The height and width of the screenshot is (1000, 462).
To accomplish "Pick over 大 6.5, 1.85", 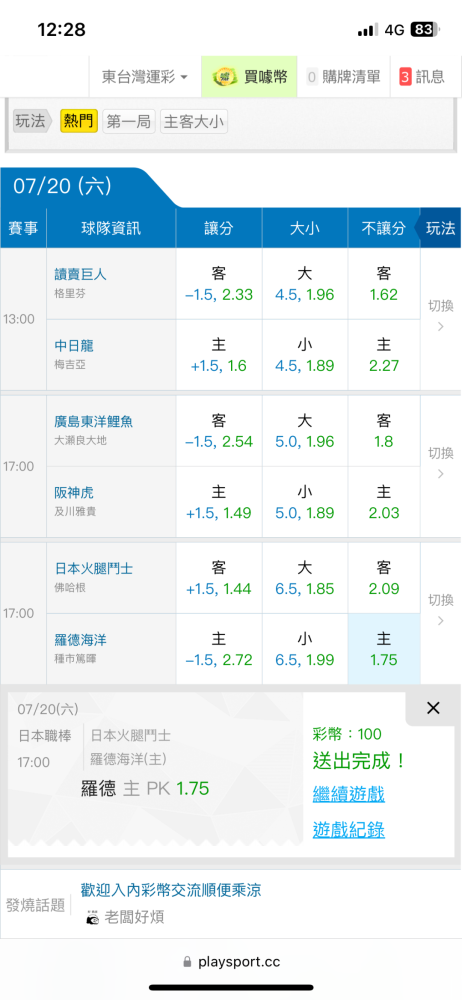I will pyautogui.click(x=305, y=577).
